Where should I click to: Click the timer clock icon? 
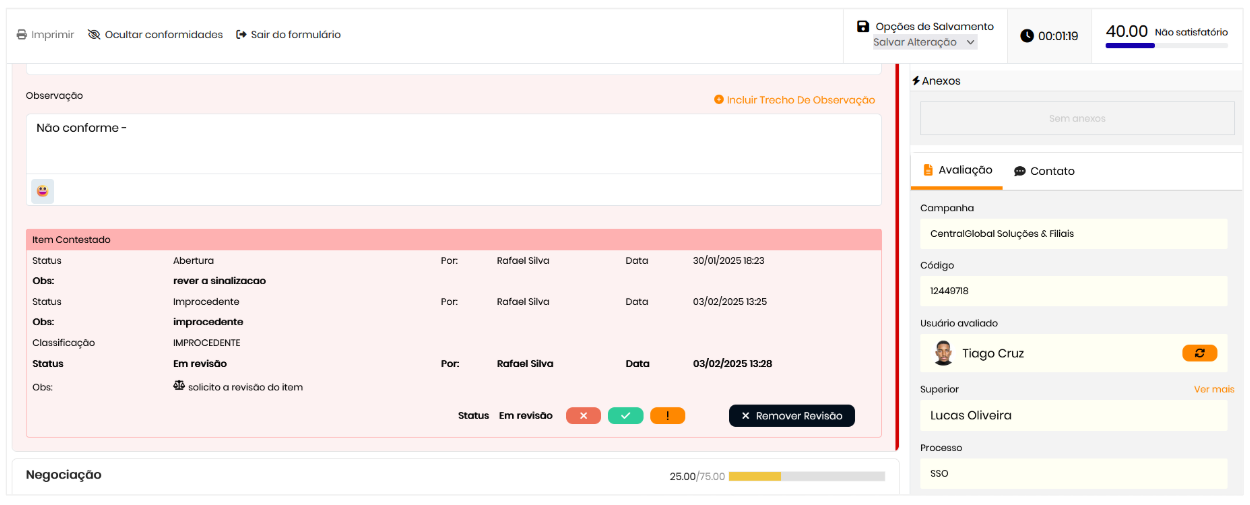coord(1027,36)
